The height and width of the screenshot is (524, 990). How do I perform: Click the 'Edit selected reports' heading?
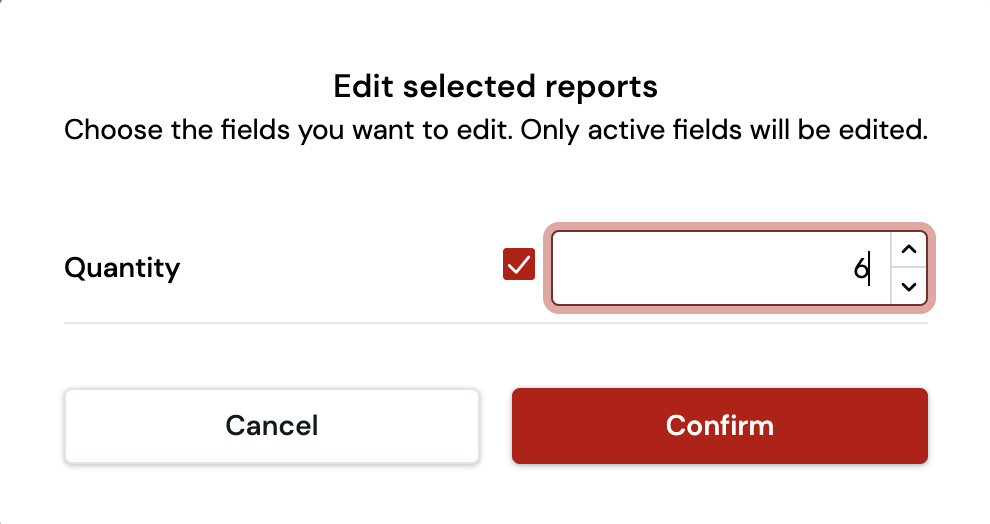pos(495,87)
